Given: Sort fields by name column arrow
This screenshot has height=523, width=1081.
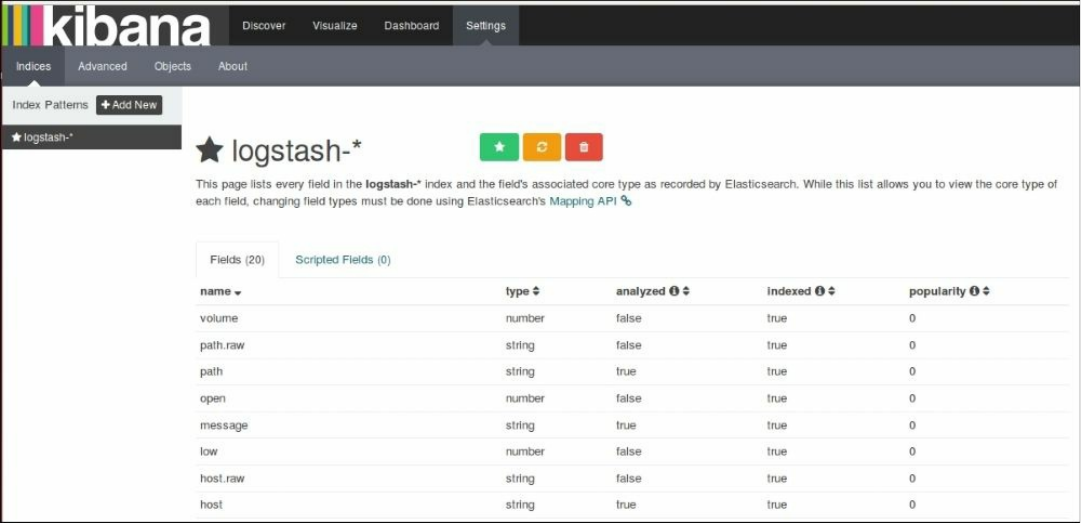Looking at the screenshot, I should pos(238,293).
